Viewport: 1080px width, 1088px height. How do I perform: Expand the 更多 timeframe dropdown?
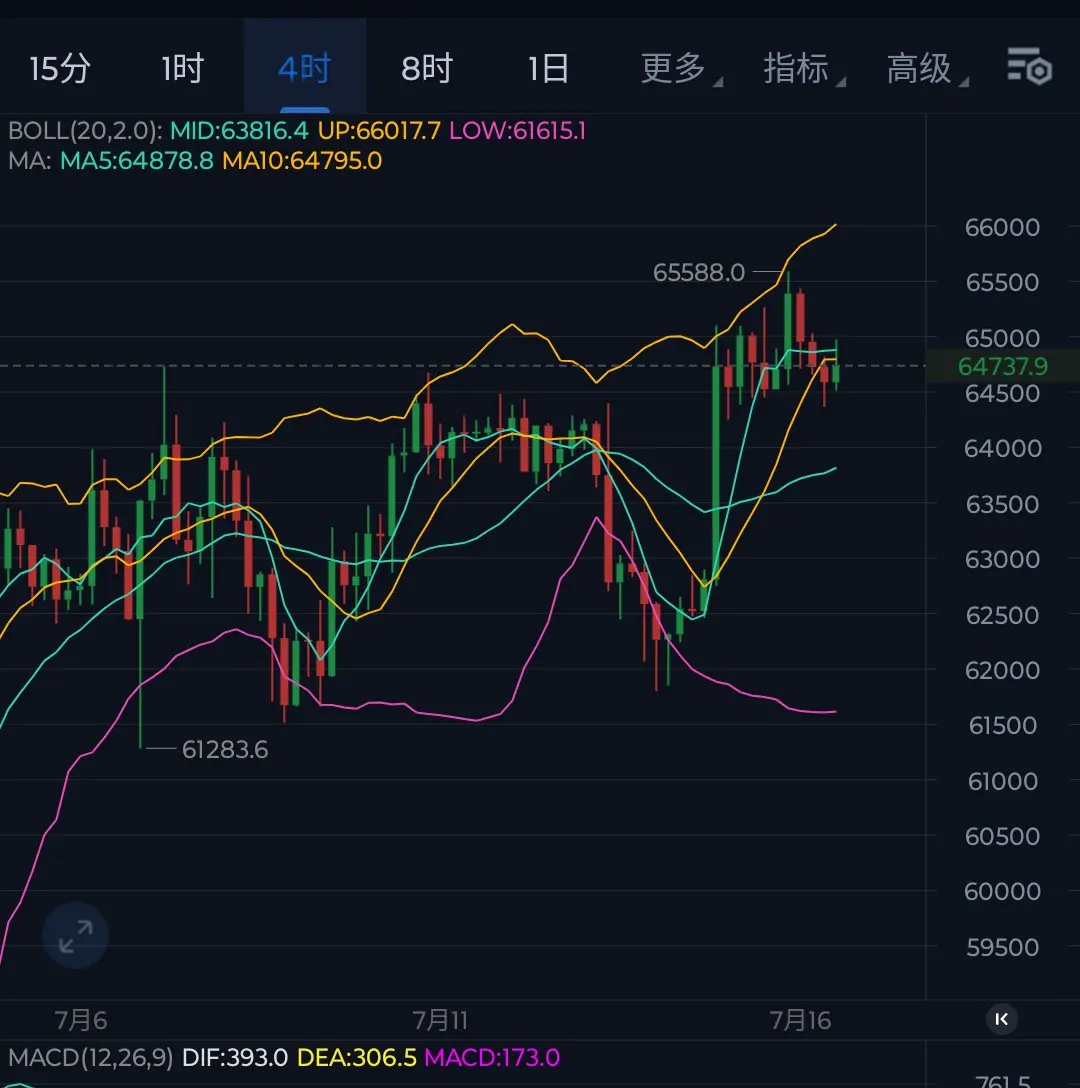click(x=681, y=69)
